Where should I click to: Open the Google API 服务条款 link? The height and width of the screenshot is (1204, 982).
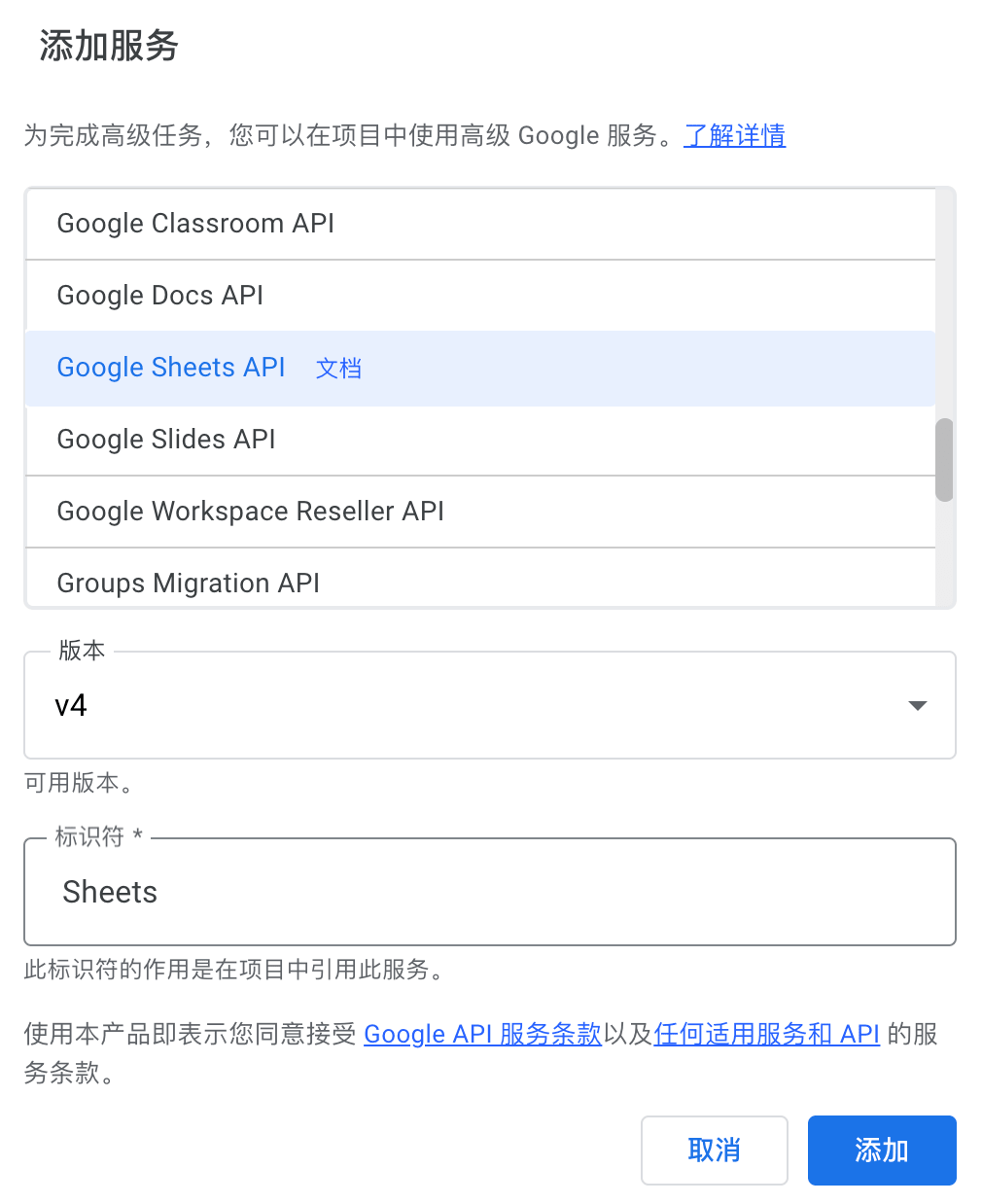(x=483, y=1034)
